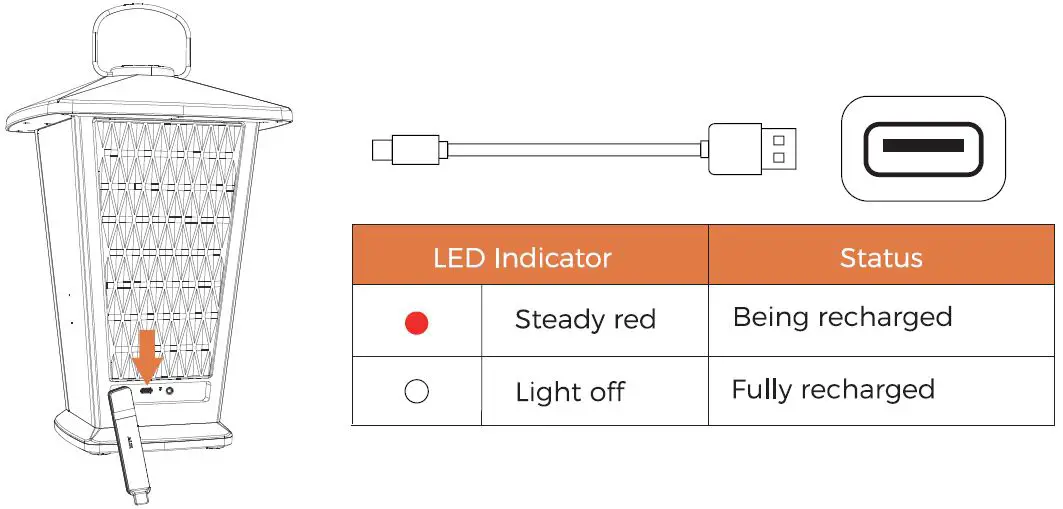Viewport: 1063px width, 509px height.
Task: Click the "Being recharged" status text
Action: (841, 318)
